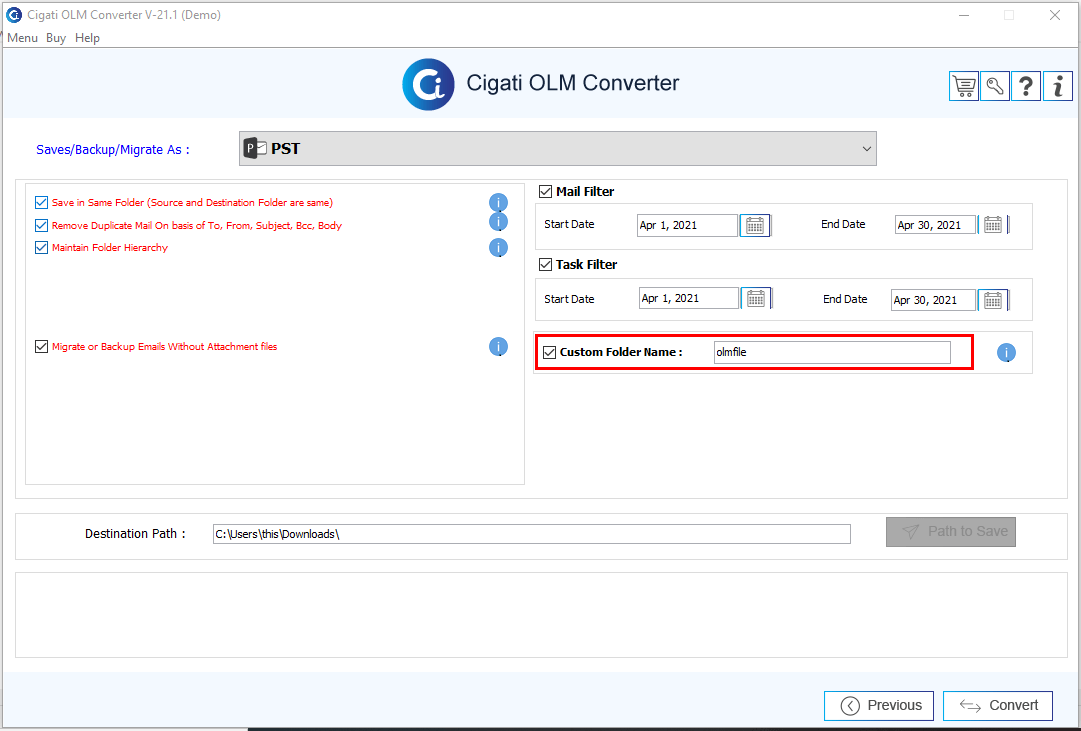Open Task Filter End Date calendar picker
1081x731 pixels.
(993, 300)
